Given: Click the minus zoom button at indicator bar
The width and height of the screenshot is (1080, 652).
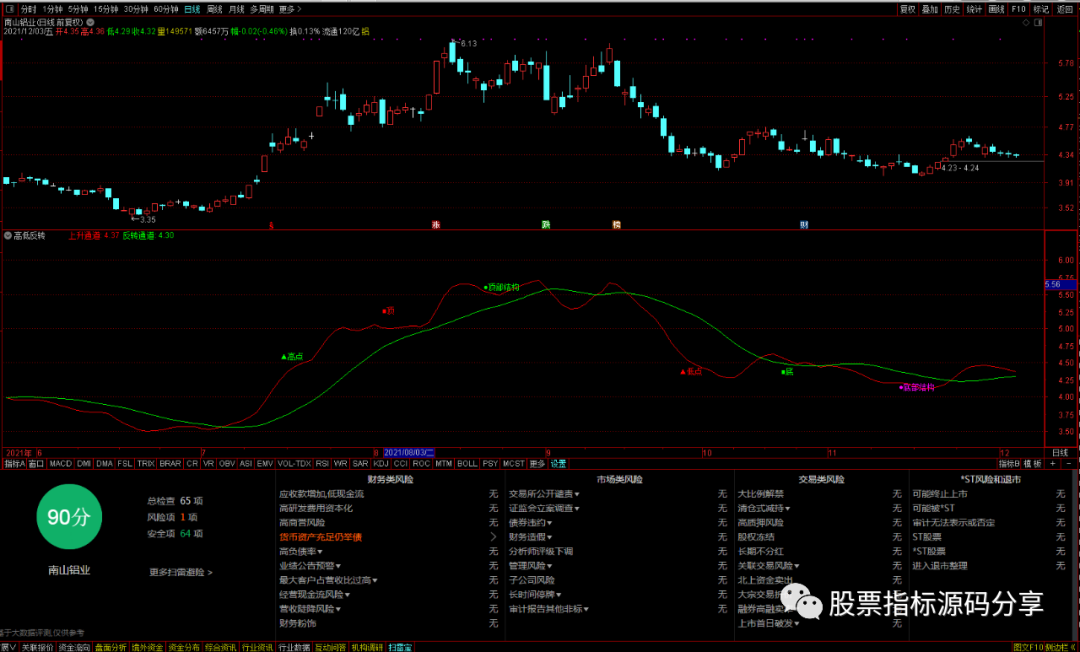Looking at the screenshot, I should [1068, 464].
